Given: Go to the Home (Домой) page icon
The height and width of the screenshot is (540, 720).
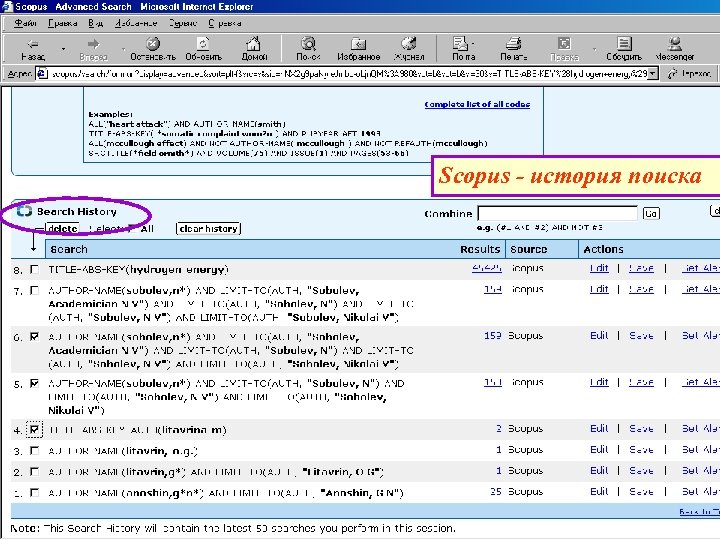Looking at the screenshot, I should pyautogui.click(x=253, y=44).
